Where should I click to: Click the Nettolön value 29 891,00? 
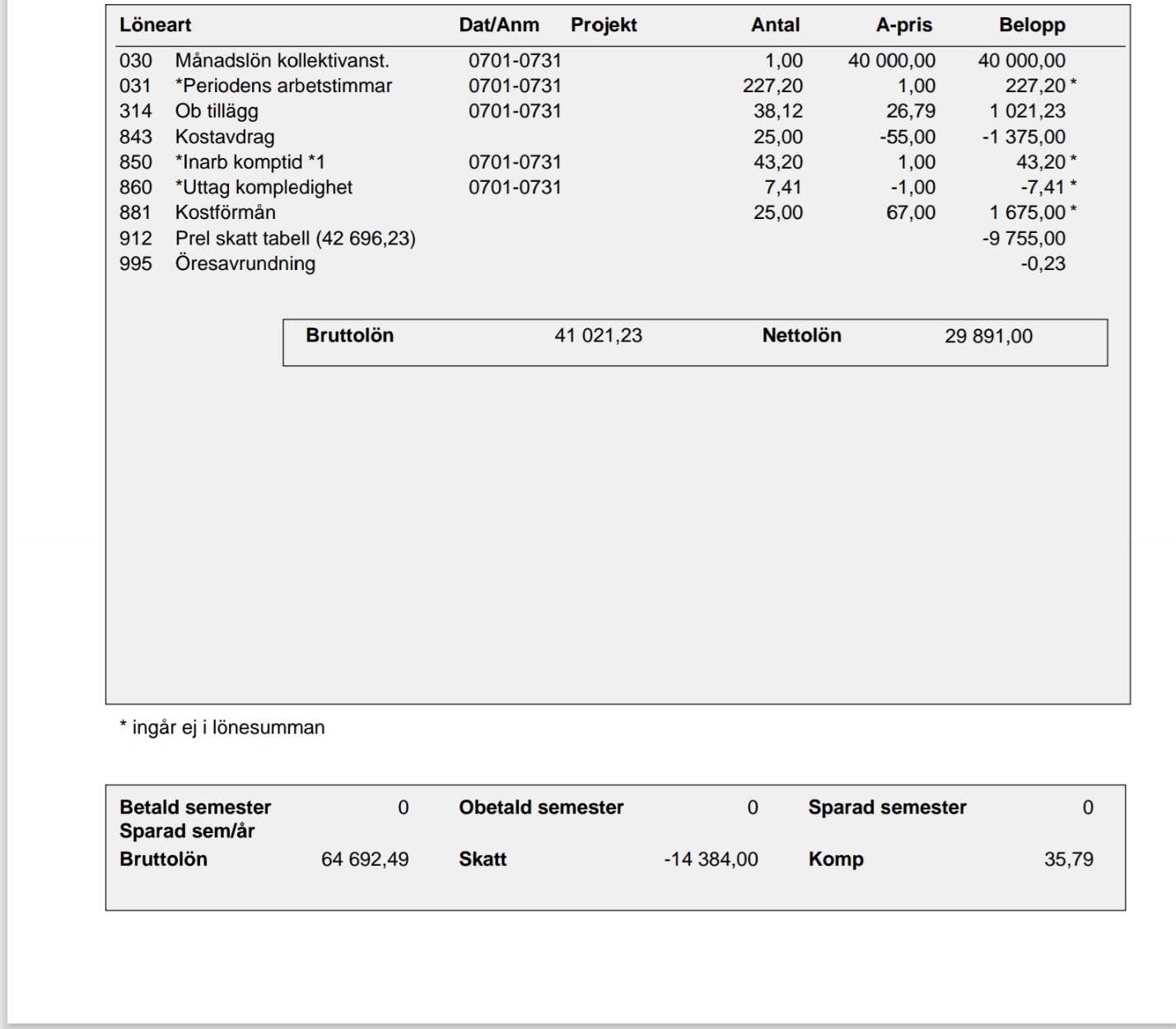point(988,336)
